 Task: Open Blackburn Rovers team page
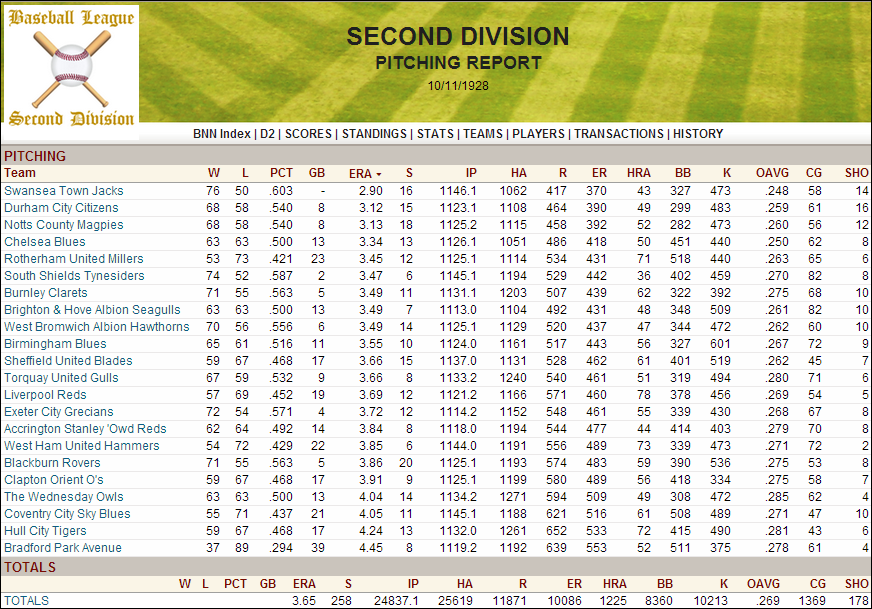point(52,463)
